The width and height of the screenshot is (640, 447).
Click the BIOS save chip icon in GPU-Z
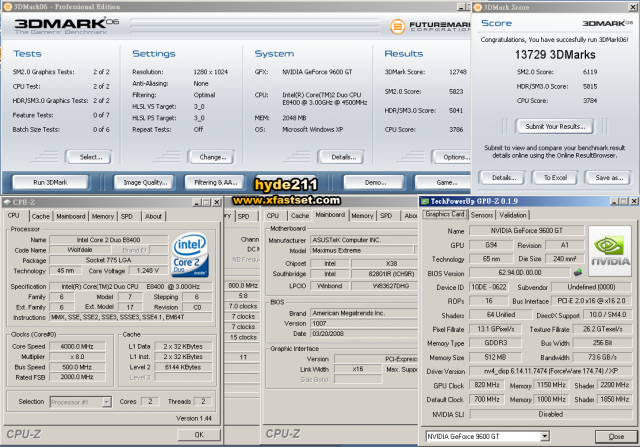(578, 272)
